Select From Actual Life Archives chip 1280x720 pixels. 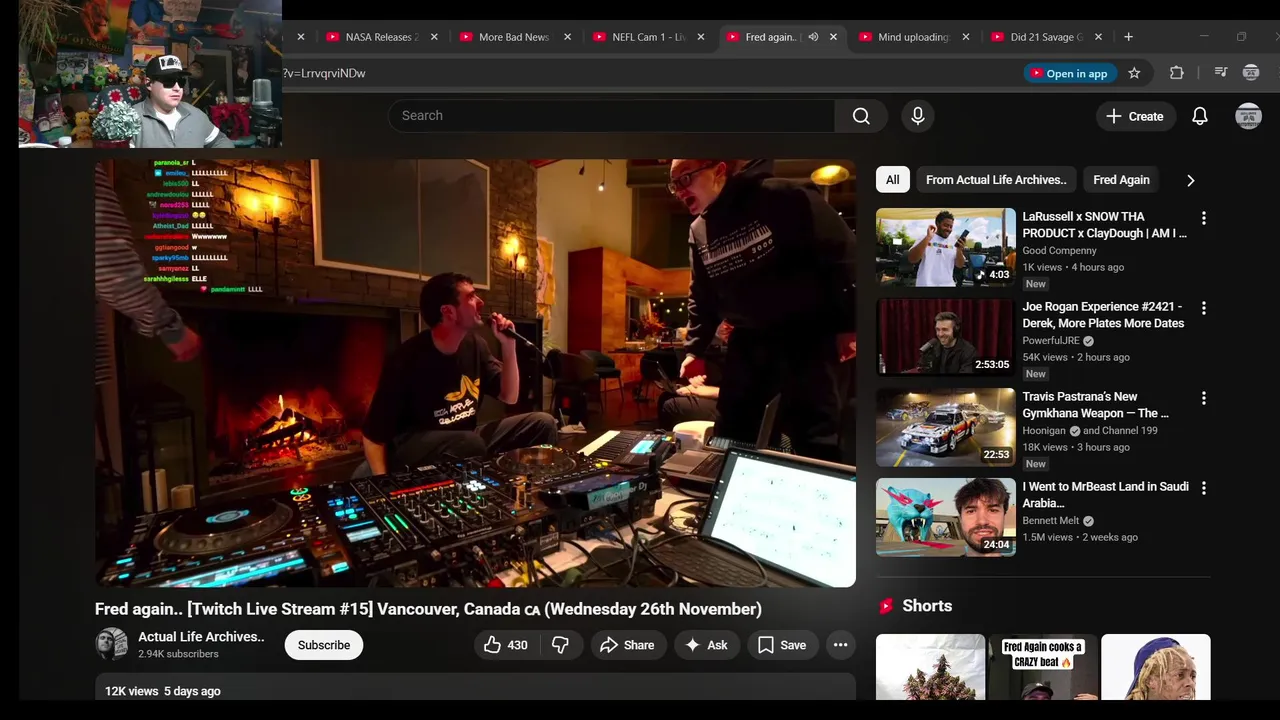(x=996, y=180)
